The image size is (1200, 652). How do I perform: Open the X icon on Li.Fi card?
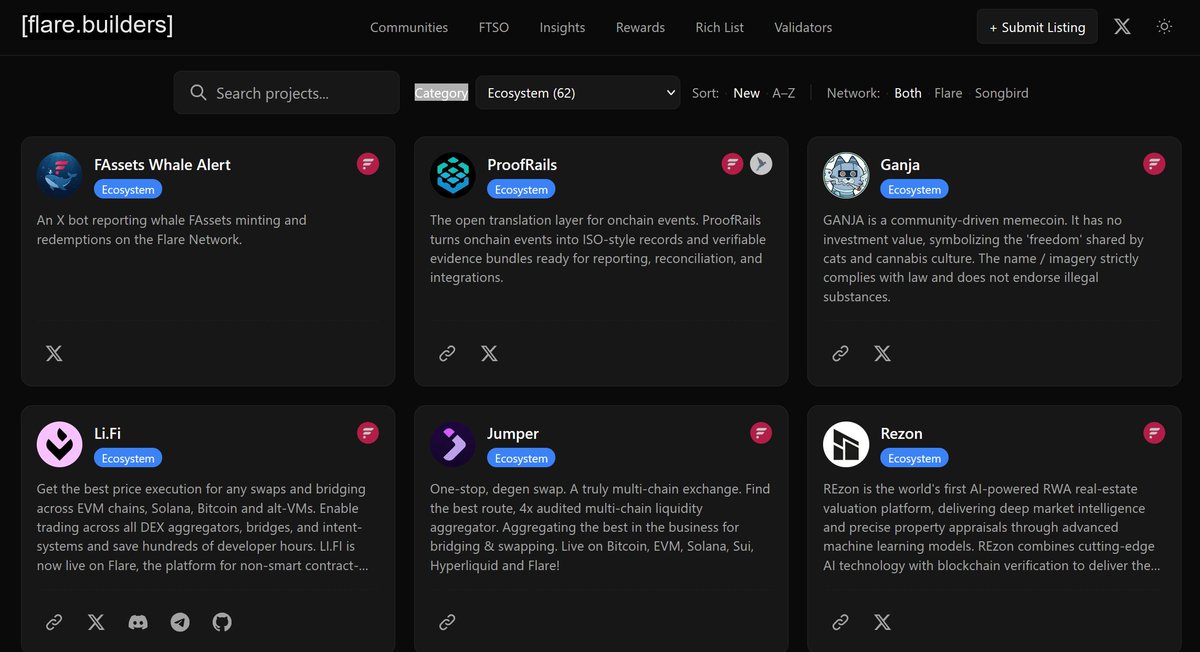pos(96,622)
